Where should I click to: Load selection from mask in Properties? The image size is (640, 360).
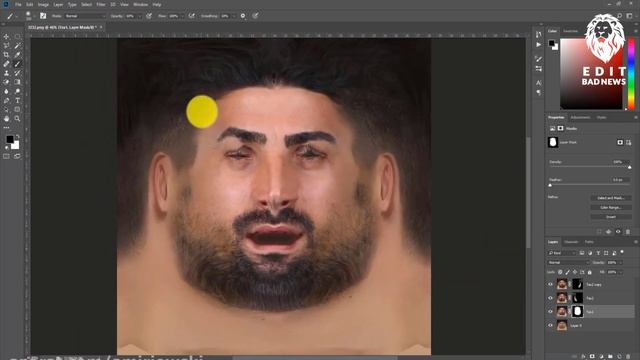pos(599,232)
